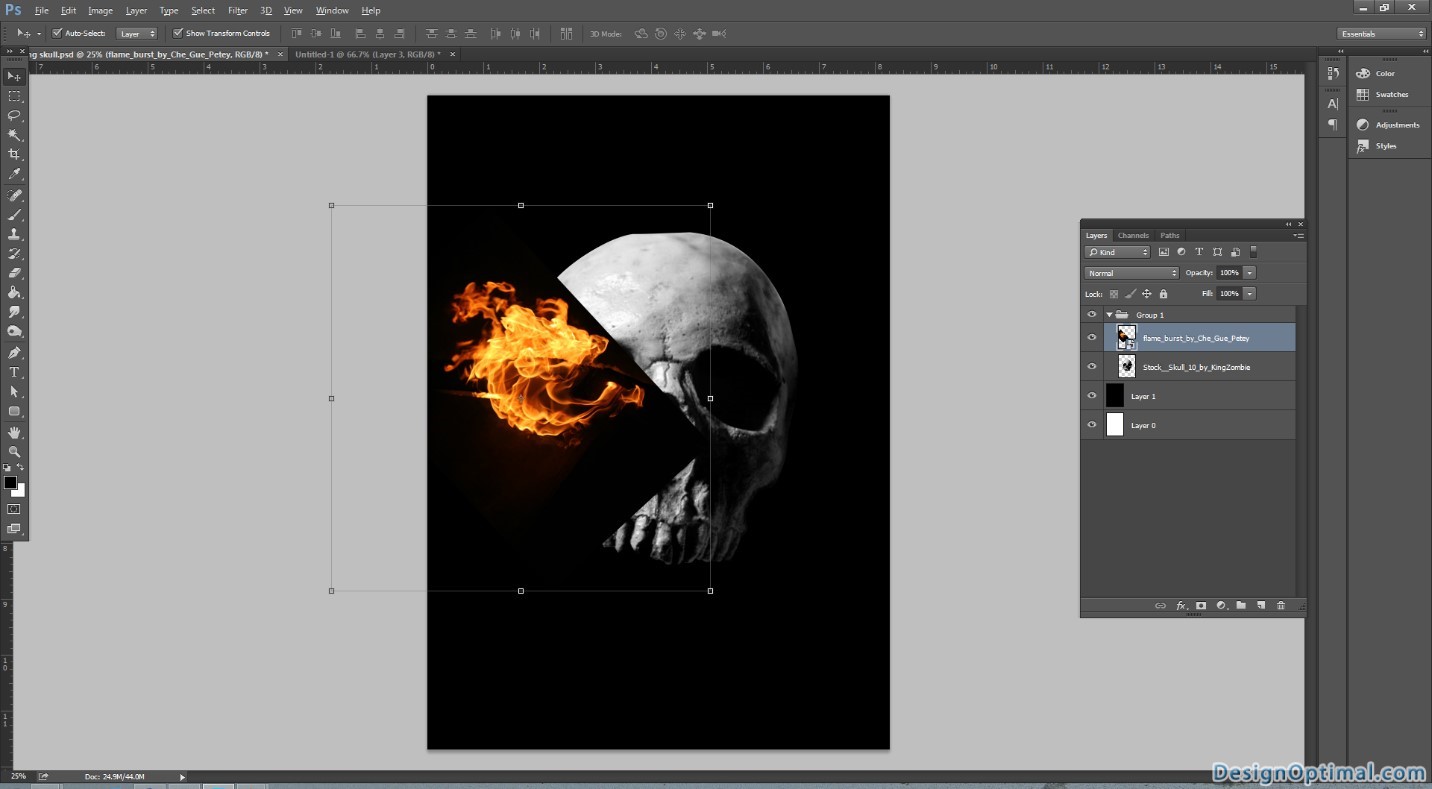Add a layer mask from Layers panel
The height and width of the screenshot is (789, 1432).
click(1201, 605)
